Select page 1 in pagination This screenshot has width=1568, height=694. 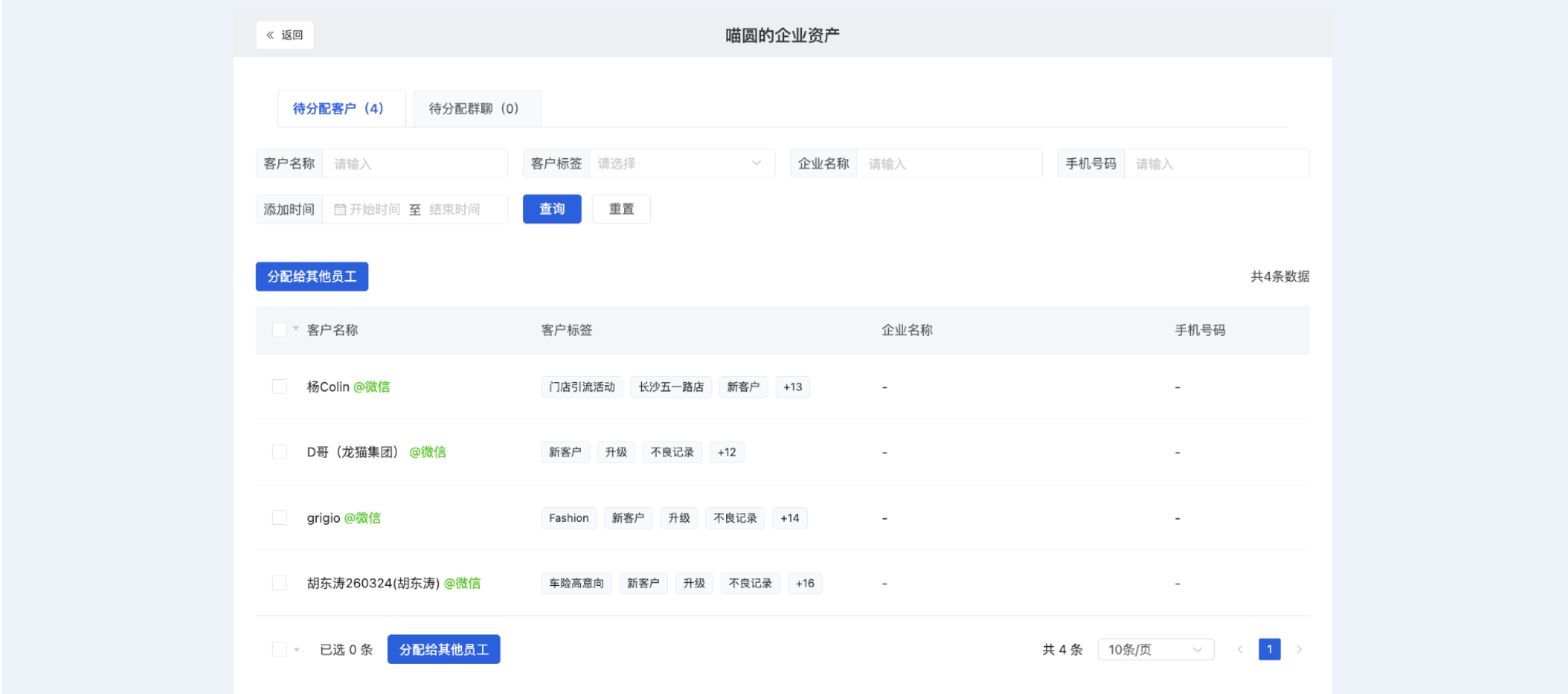[1269, 649]
